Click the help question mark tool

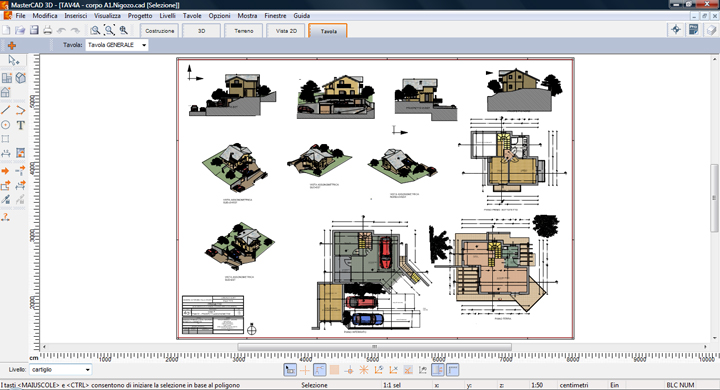(6, 217)
